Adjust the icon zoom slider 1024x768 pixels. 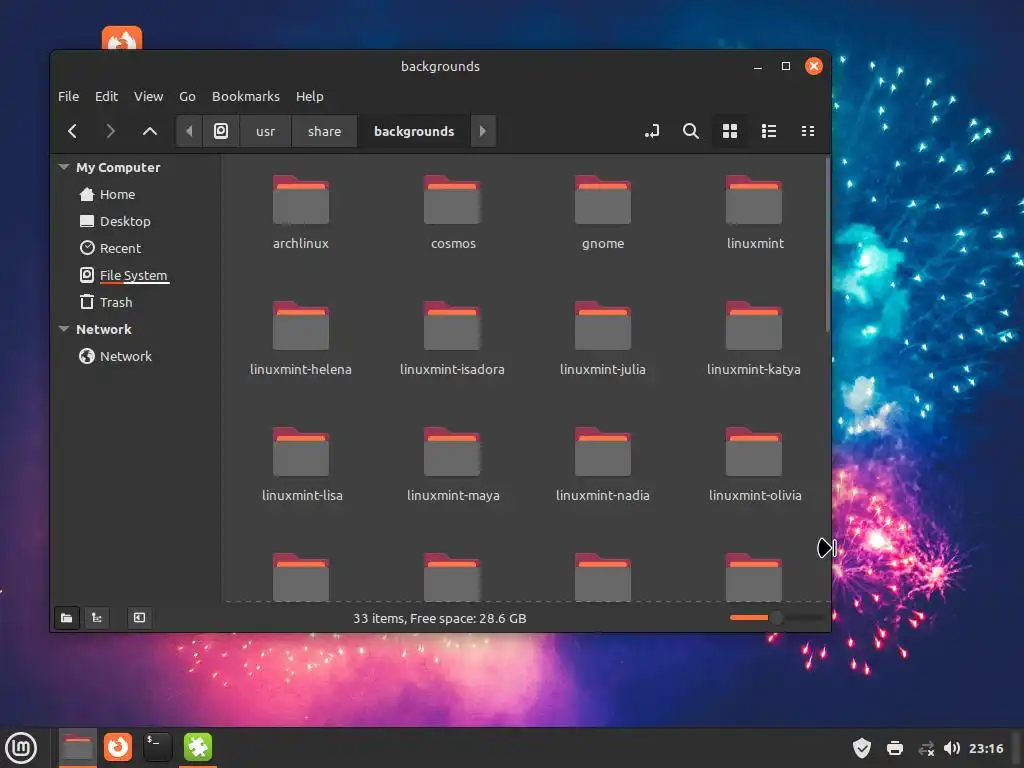[x=776, y=617]
